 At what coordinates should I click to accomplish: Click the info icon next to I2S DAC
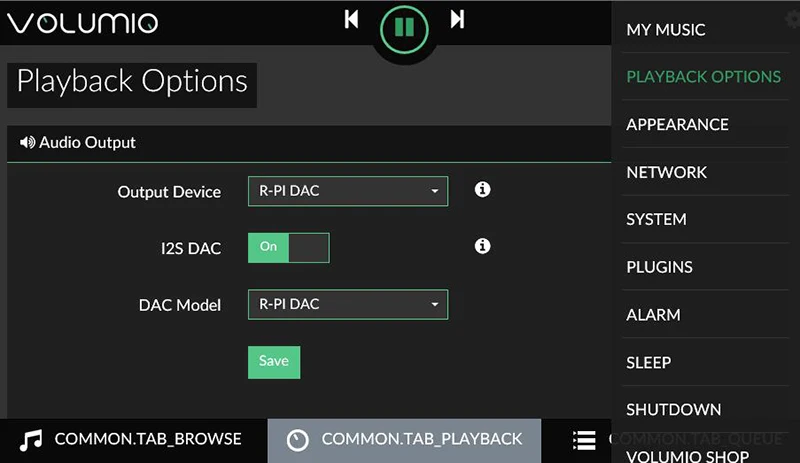(482, 246)
